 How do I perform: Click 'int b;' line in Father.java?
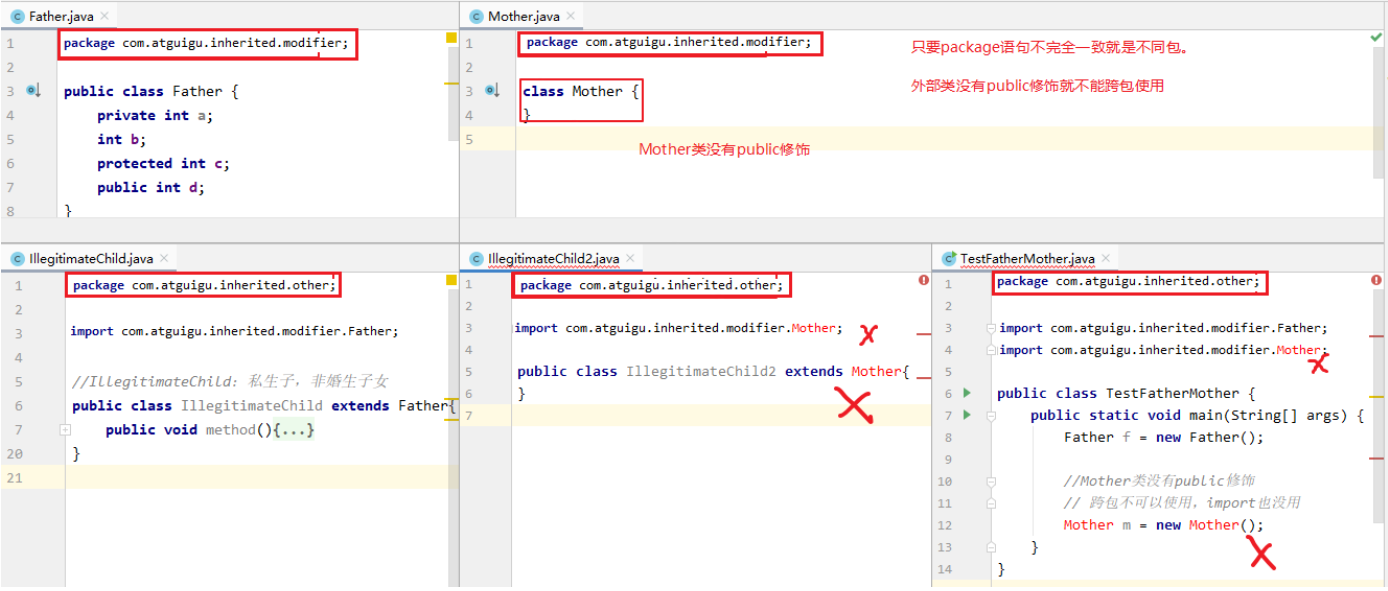(x=122, y=140)
